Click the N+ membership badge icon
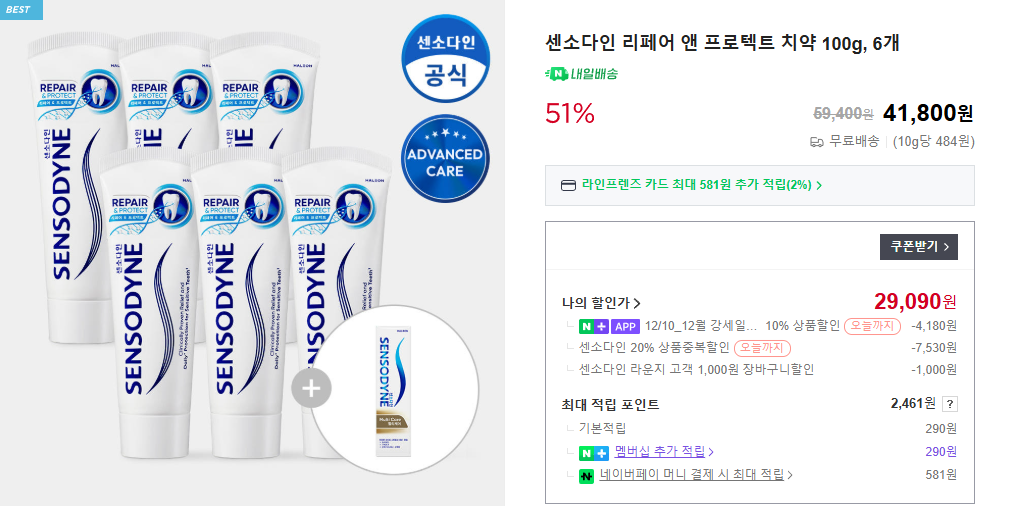The height and width of the screenshot is (506, 1011). [593, 452]
